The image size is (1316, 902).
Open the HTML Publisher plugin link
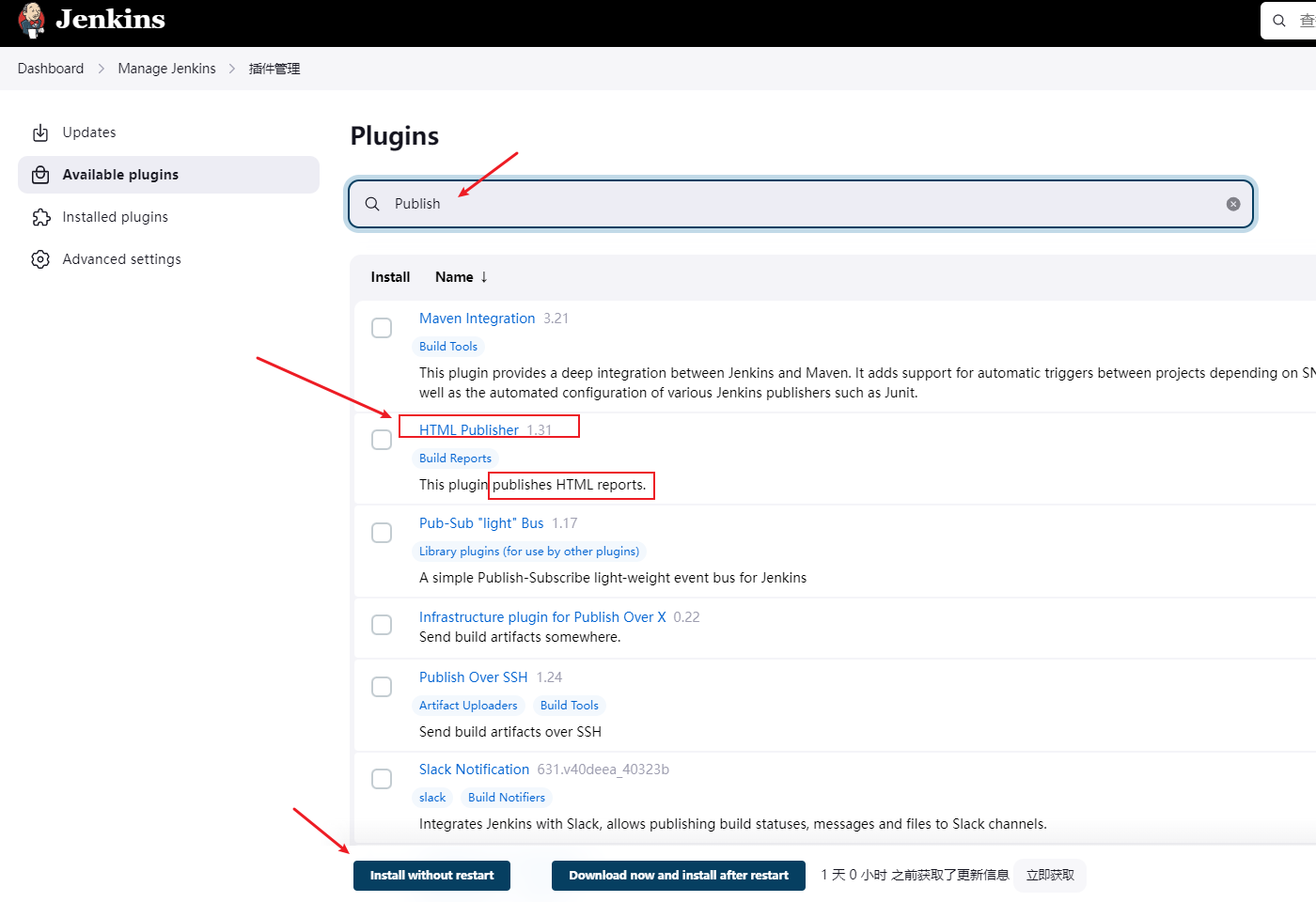pos(469,430)
